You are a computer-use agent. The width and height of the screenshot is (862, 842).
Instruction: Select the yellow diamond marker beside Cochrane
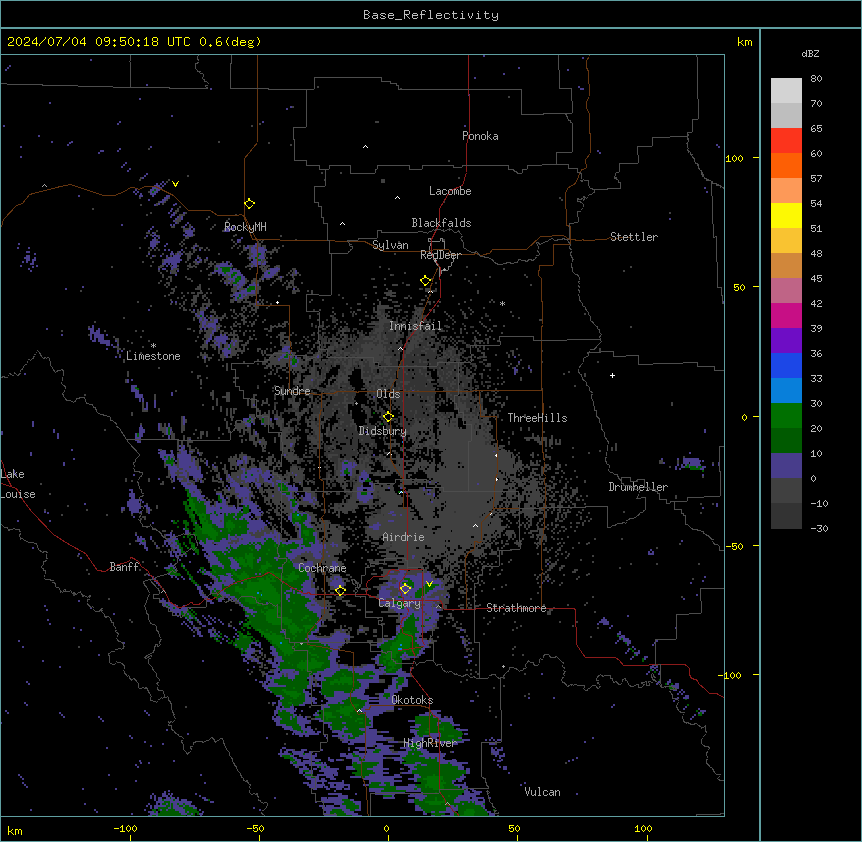point(340,591)
